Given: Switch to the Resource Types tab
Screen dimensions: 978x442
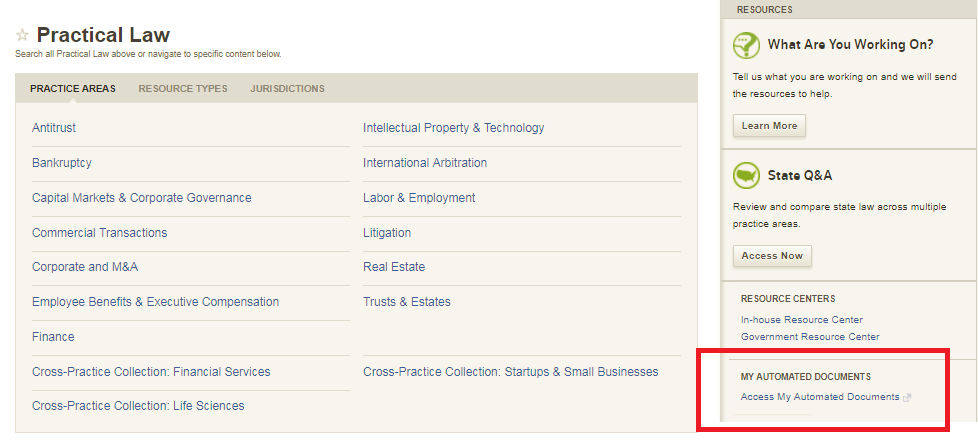Looking at the screenshot, I should [x=183, y=88].
